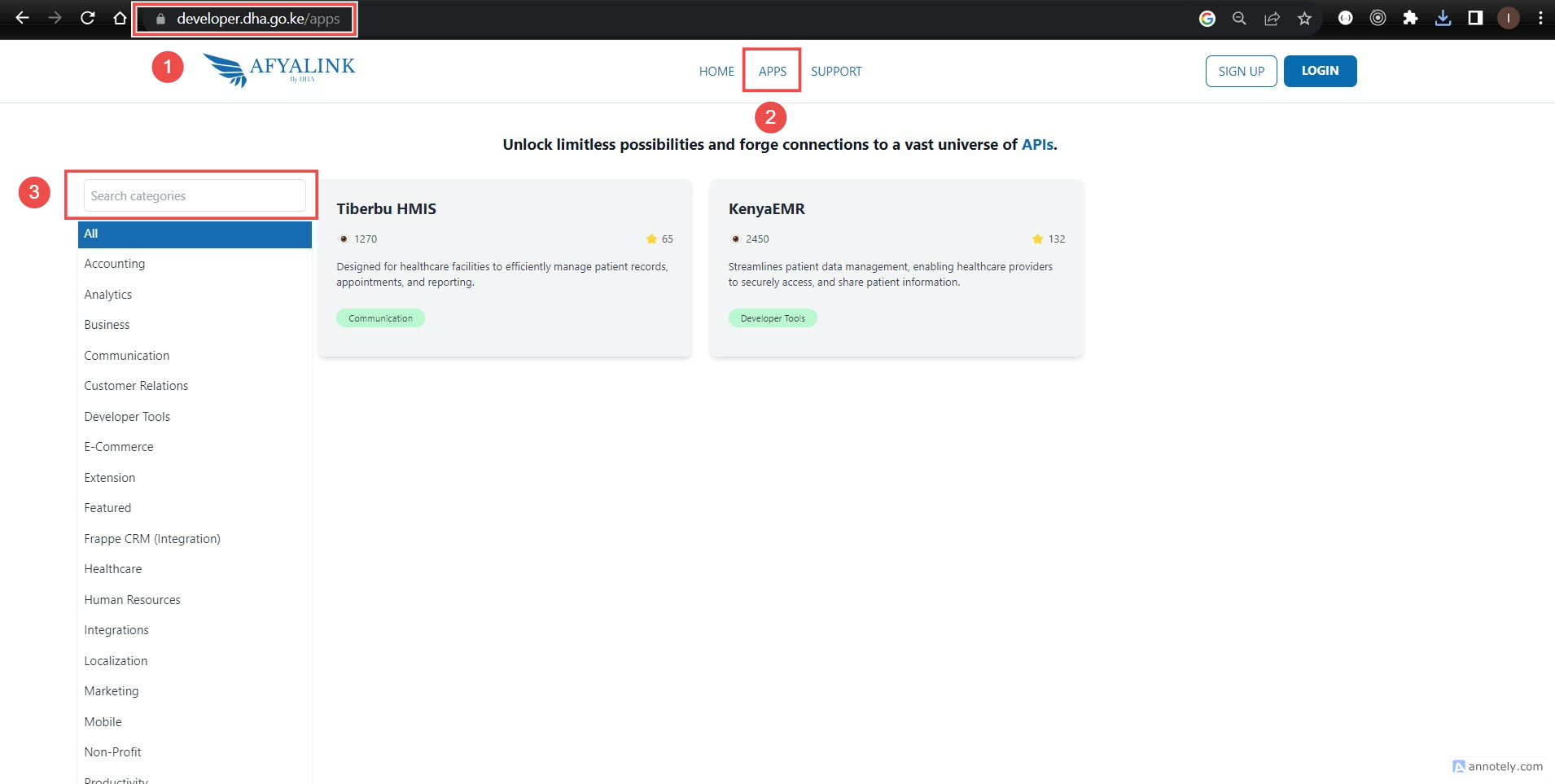Click the views icon next to 1270

pyautogui.click(x=344, y=239)
